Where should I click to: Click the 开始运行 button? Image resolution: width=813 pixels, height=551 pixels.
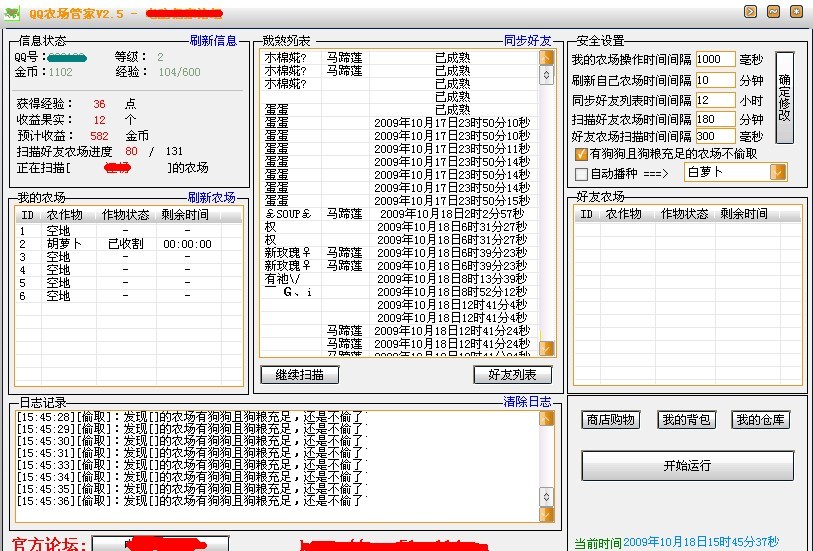point(688,465)
